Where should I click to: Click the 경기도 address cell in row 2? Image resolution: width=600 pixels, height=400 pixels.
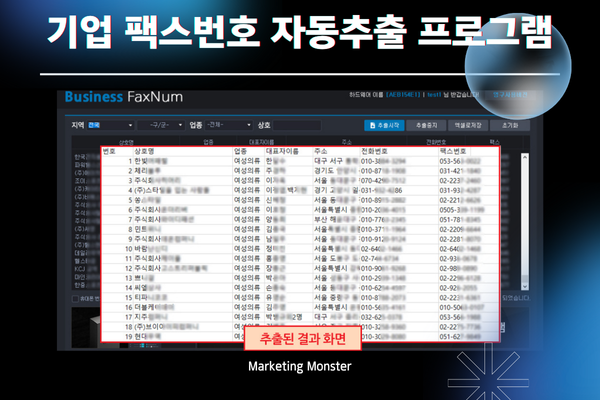tap(336, 171)
